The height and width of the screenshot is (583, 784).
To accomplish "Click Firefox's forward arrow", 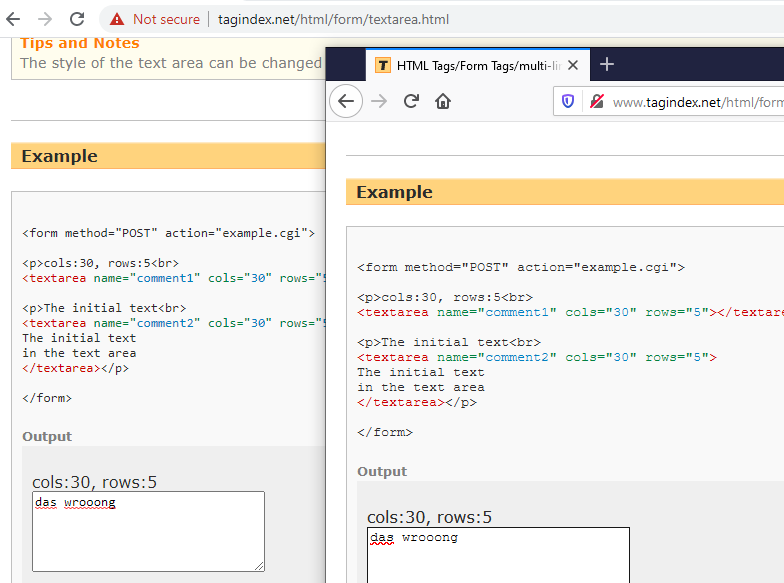I will (x=379, y=102).
